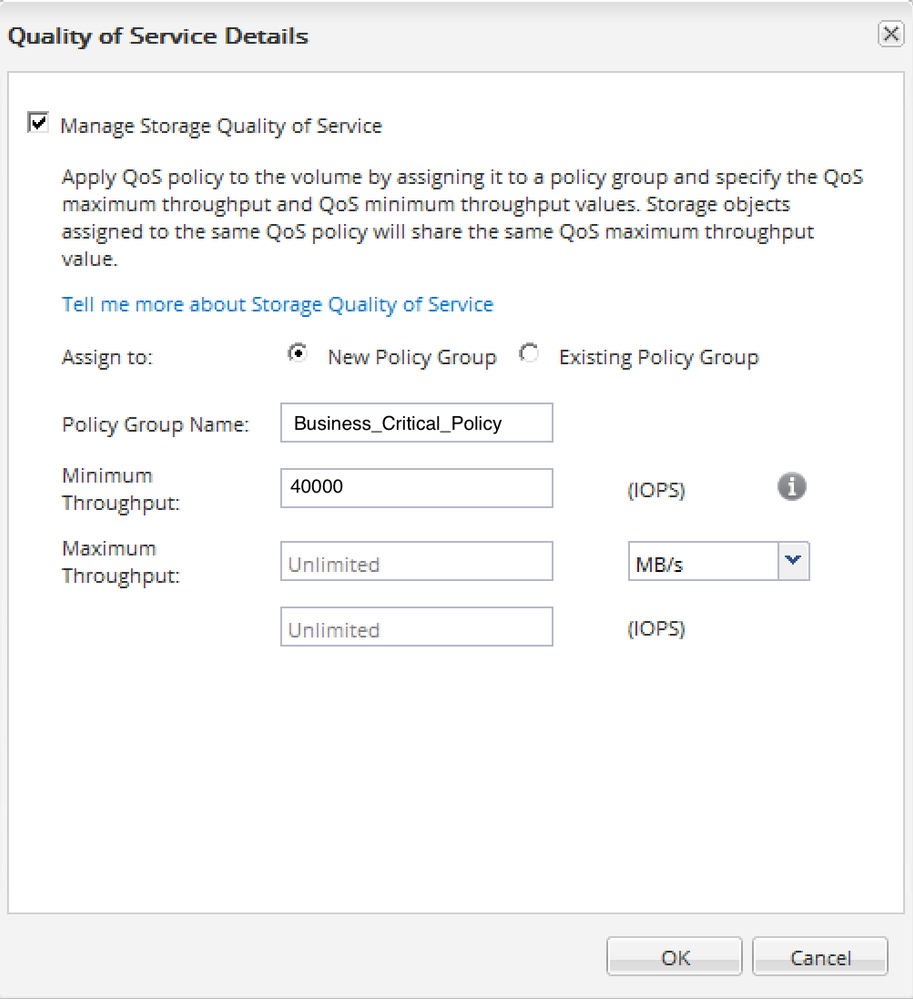Expand the MB/s unit dropdown arrow
Screen dimensions: 913x999
point(793,562)
